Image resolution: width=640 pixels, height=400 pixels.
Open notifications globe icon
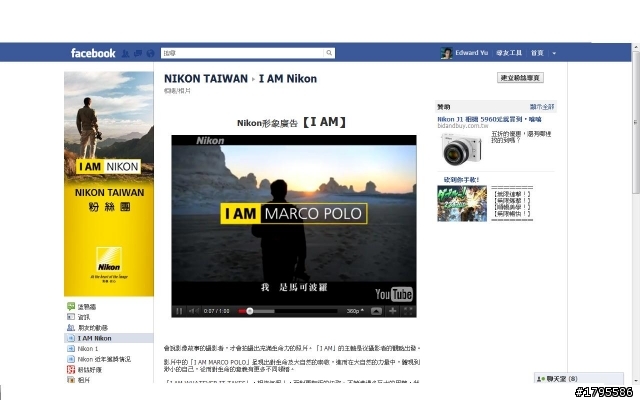point(150,53)
